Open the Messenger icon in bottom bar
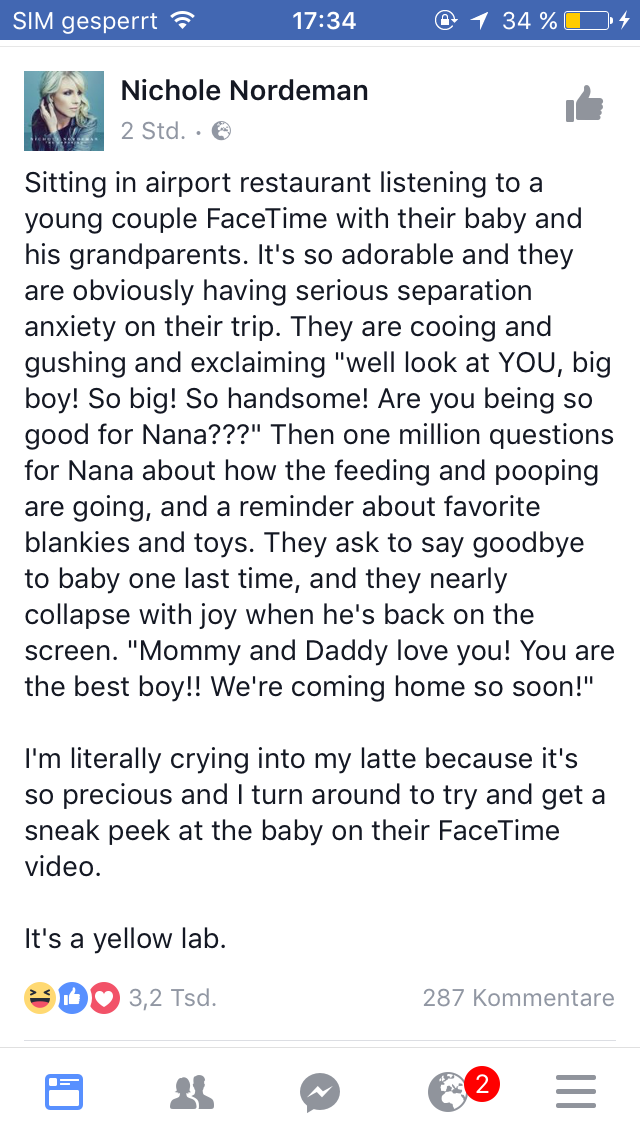Viewport: 640px width, 1136px height. click(x=320, y=1091)
